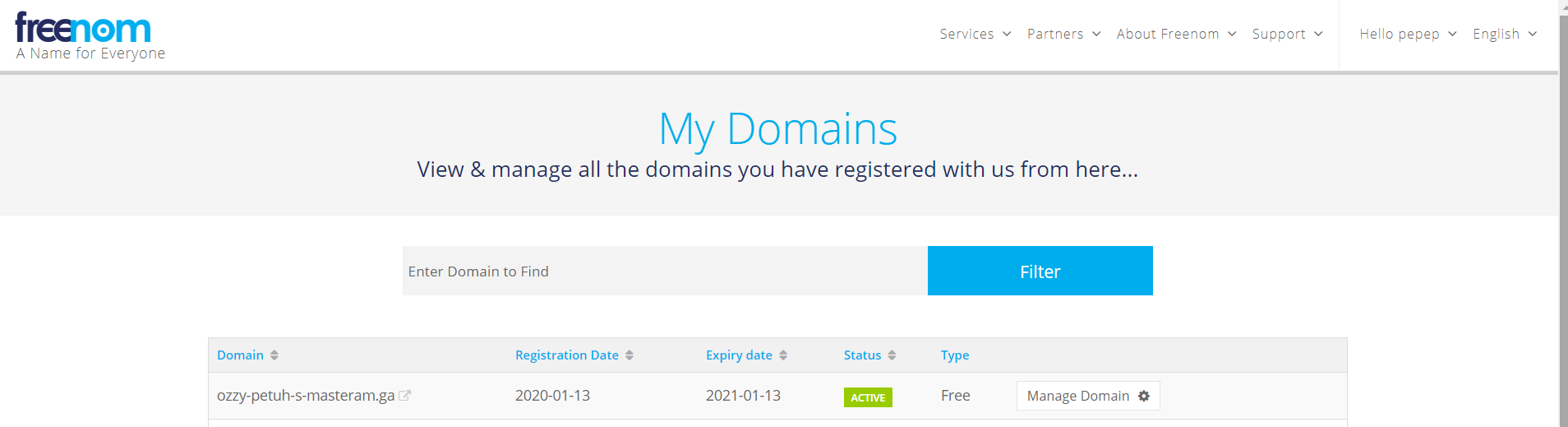Change language via English dropdown
This screenshot has width=1568, height=427.
point(1504,34)
